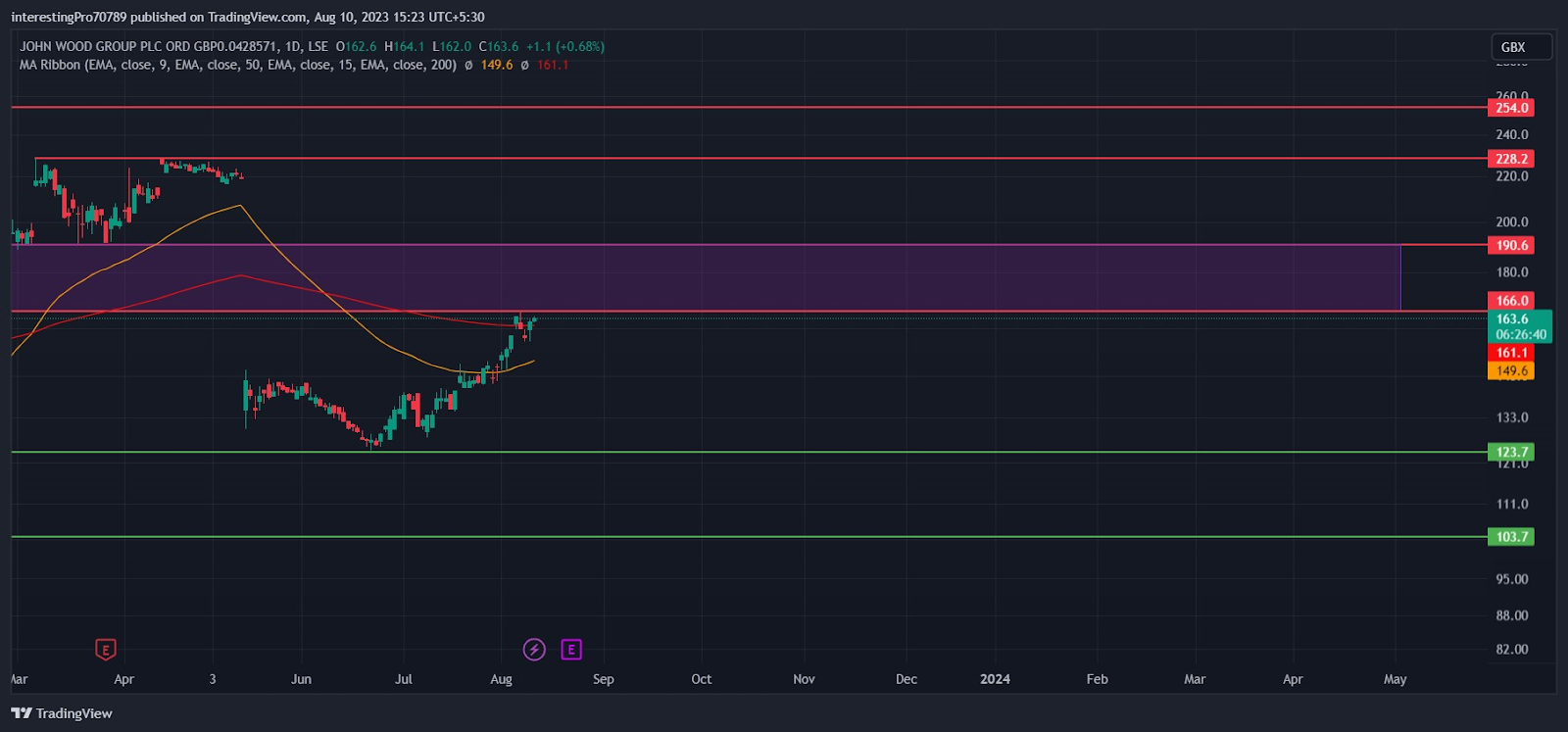
Task: Click the orange 149.6 EMA axis label
Action: [1511, 371]
